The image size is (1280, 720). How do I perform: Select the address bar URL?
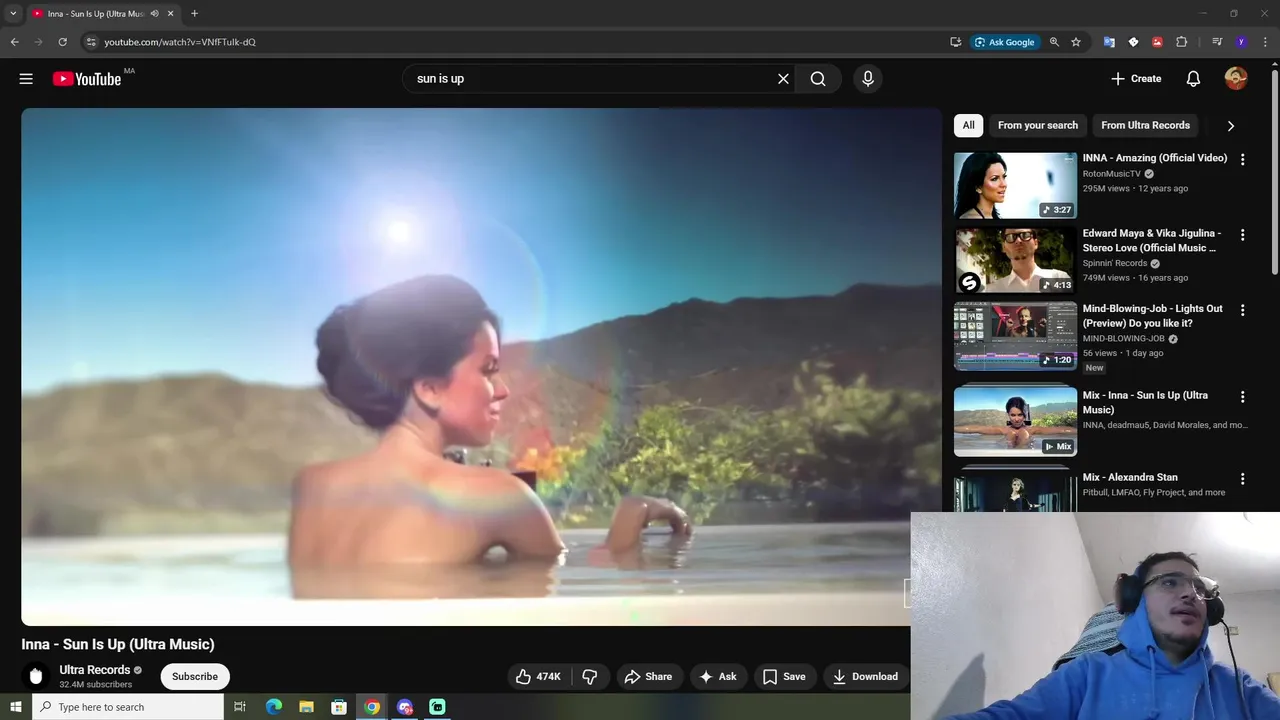pos(180,42)
